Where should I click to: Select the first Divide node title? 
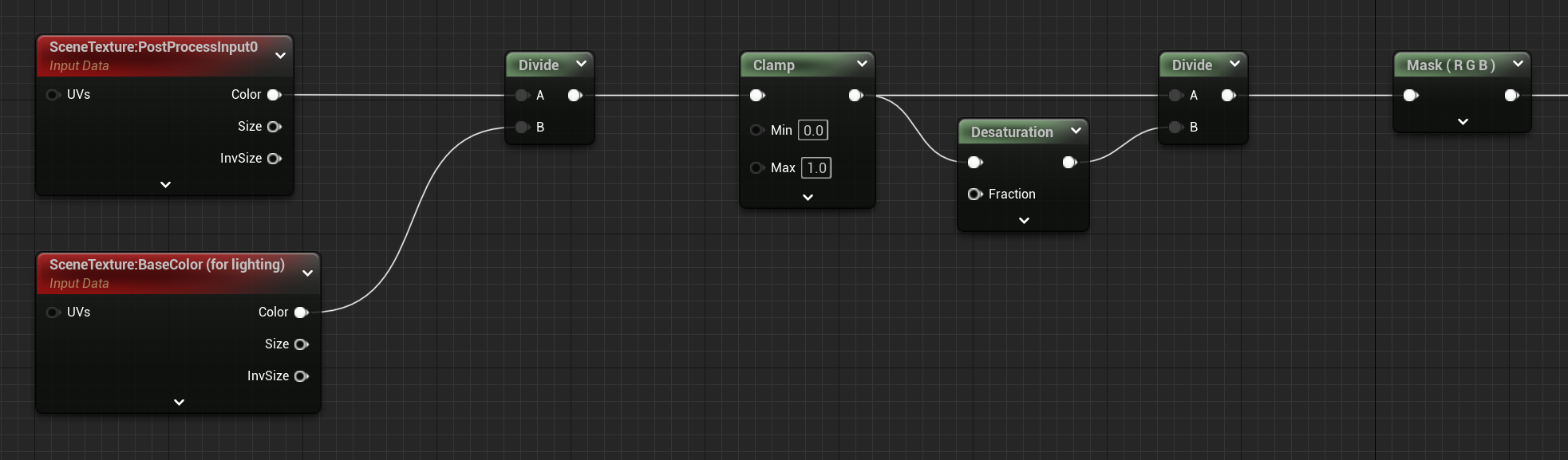(539, 65)
